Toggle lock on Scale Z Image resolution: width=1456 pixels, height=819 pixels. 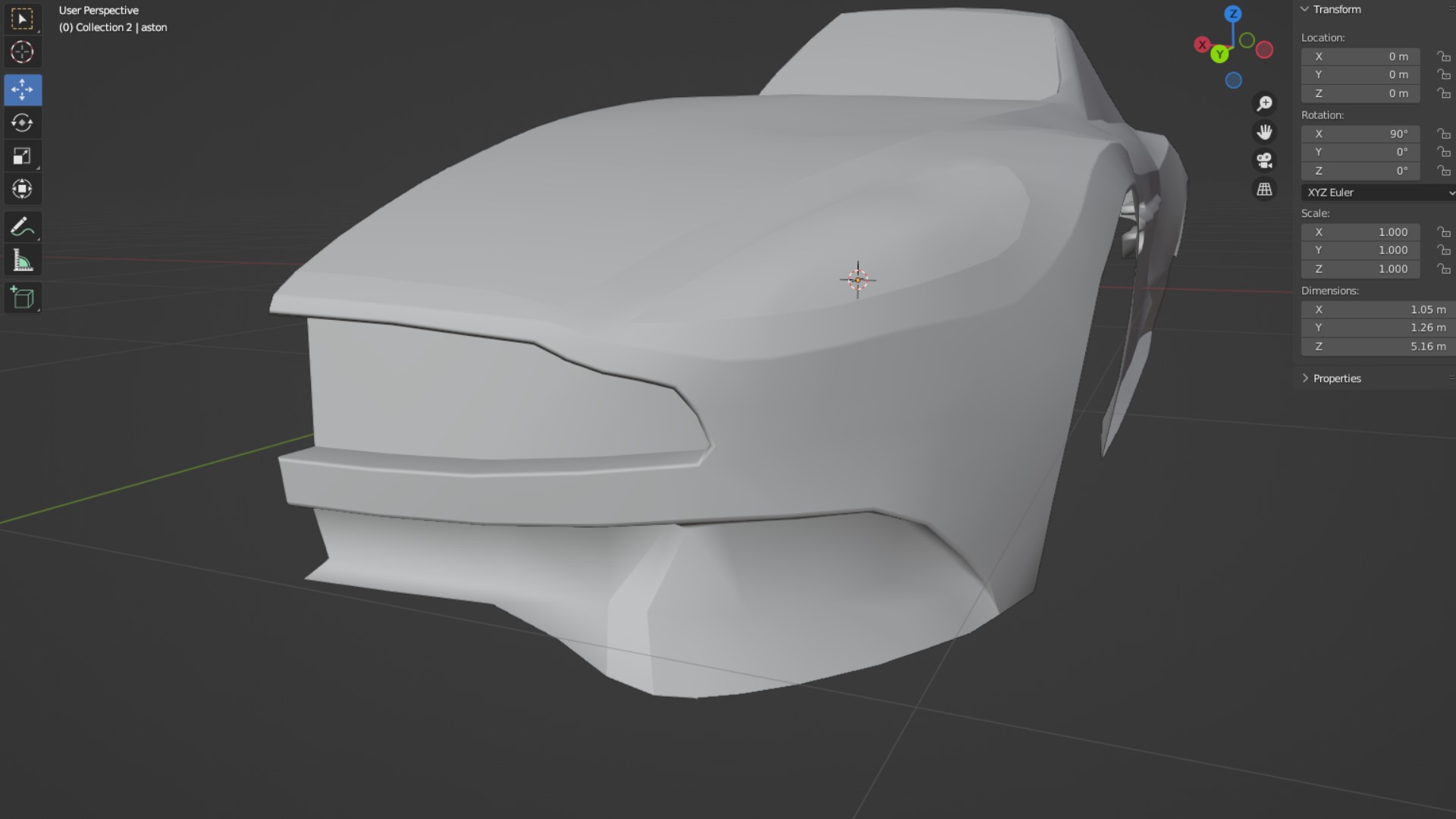pos(1443,269)
